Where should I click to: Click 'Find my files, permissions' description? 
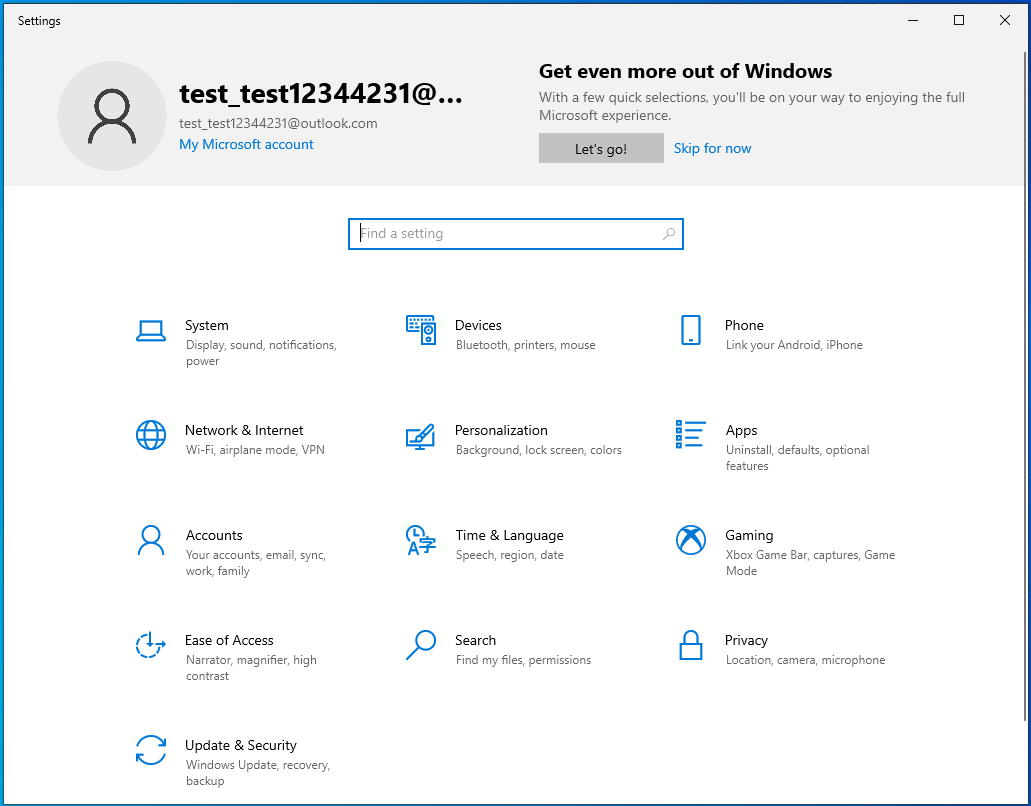click(523, 660)
